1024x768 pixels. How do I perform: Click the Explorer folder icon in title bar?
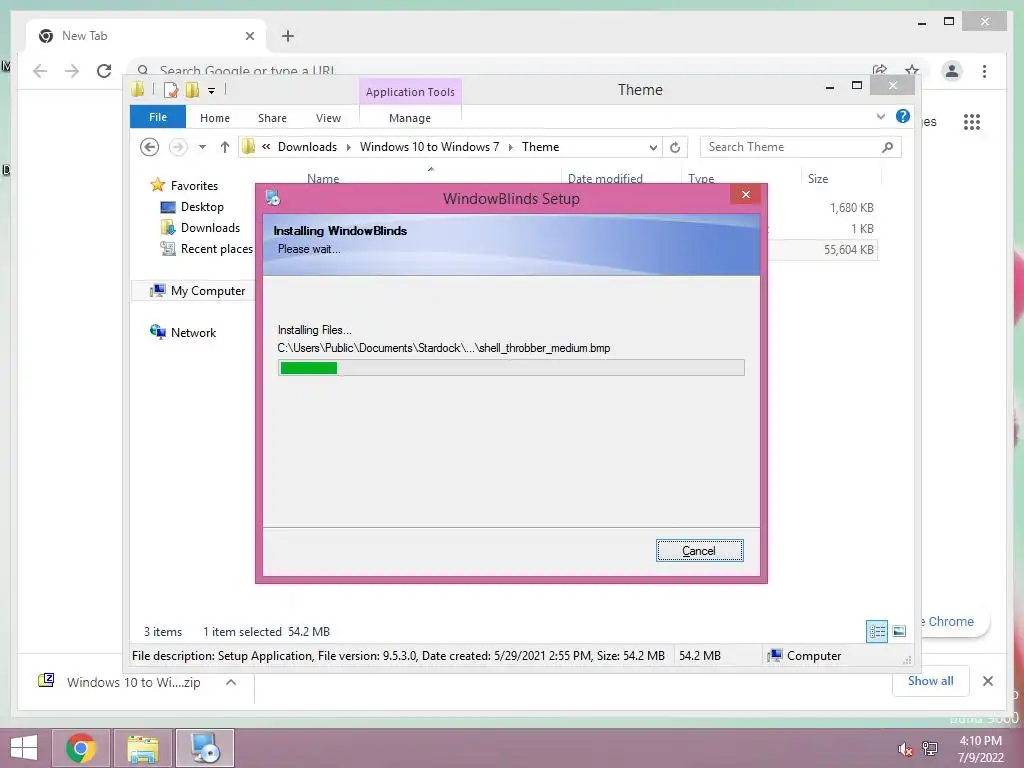tap(138, 89)
